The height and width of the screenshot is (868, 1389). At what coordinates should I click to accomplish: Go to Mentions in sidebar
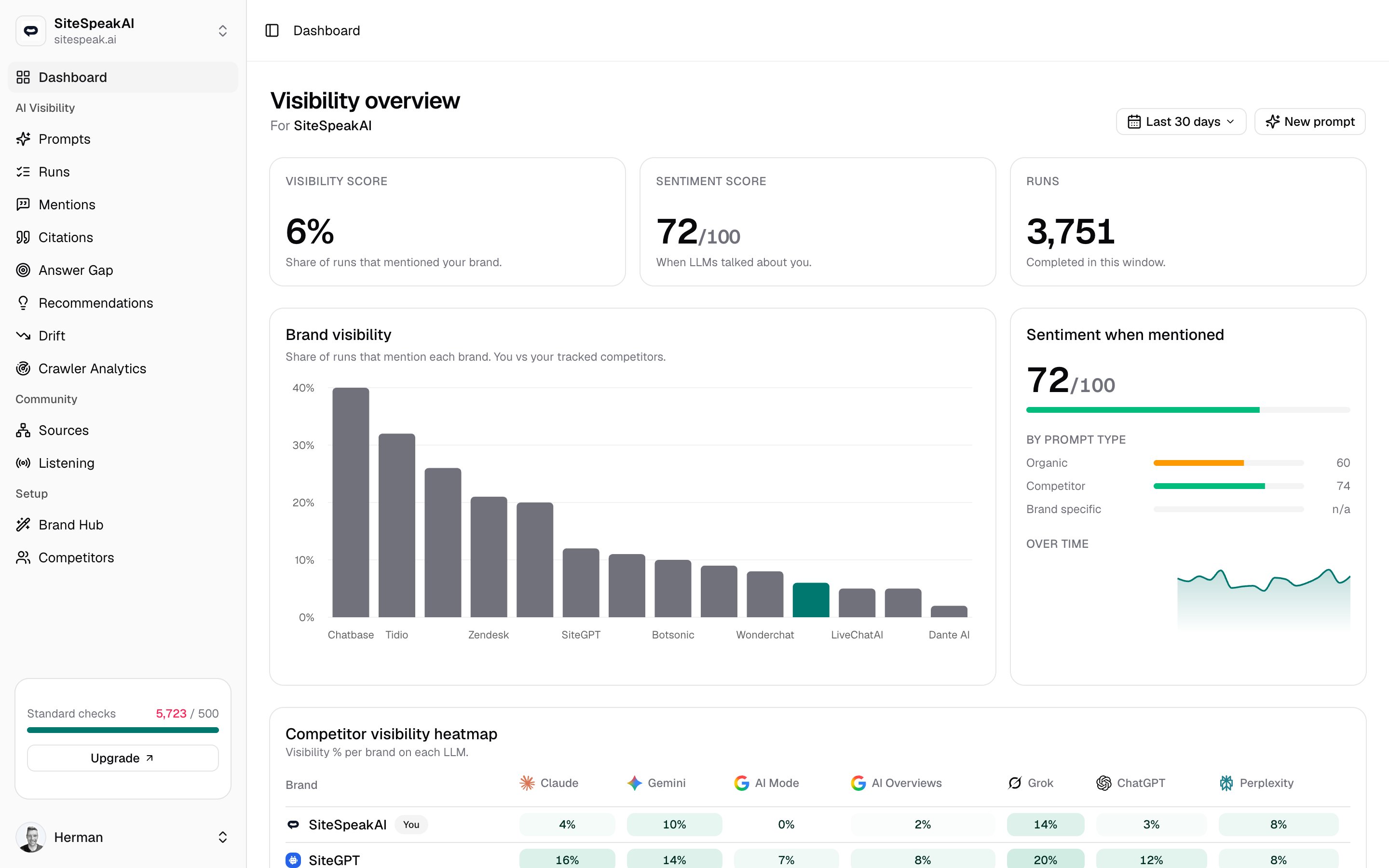click(x=123, y=204)
